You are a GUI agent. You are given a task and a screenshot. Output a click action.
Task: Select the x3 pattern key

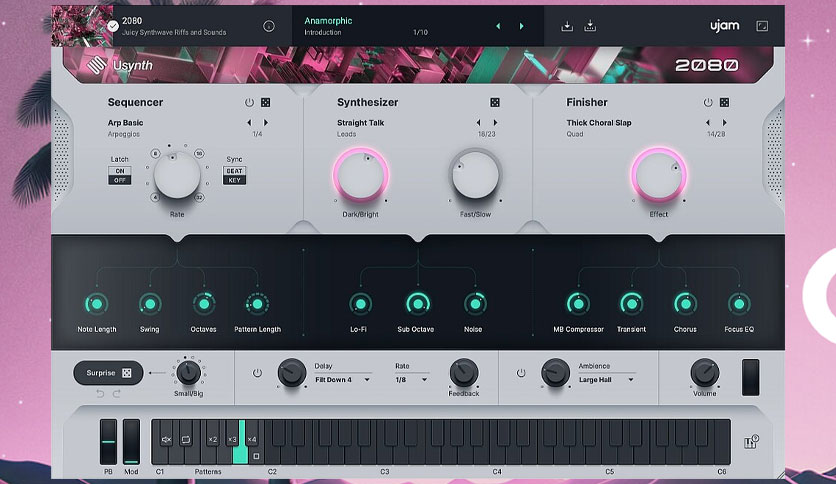(232, 440)
